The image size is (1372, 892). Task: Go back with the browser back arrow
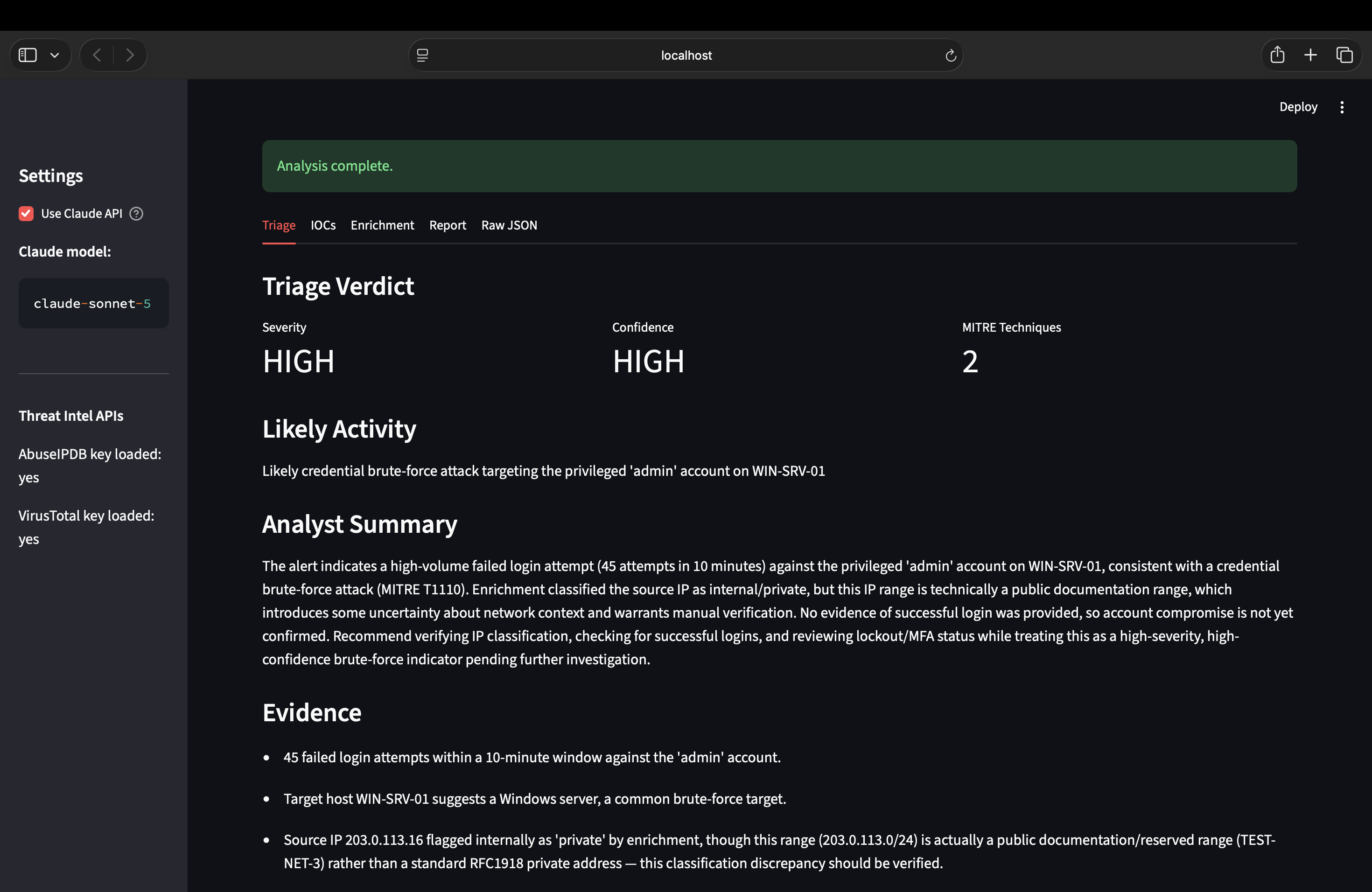(97, 56)
